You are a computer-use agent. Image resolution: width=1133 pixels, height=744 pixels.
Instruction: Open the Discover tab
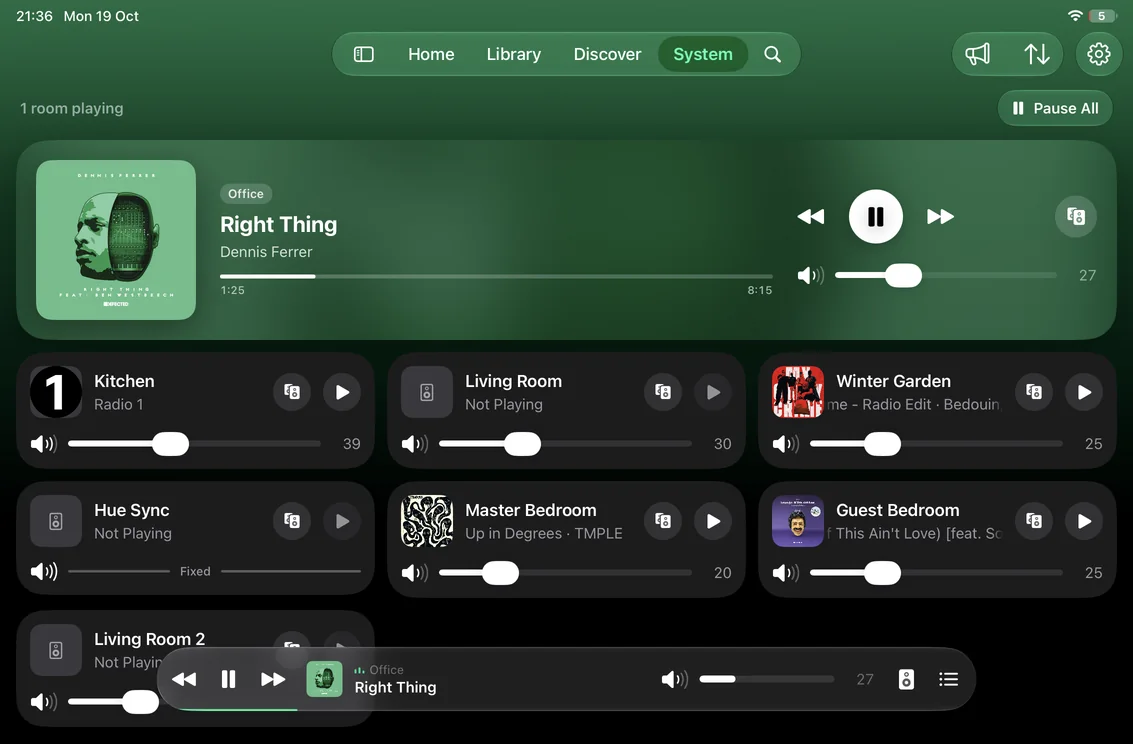pos(607,54)
